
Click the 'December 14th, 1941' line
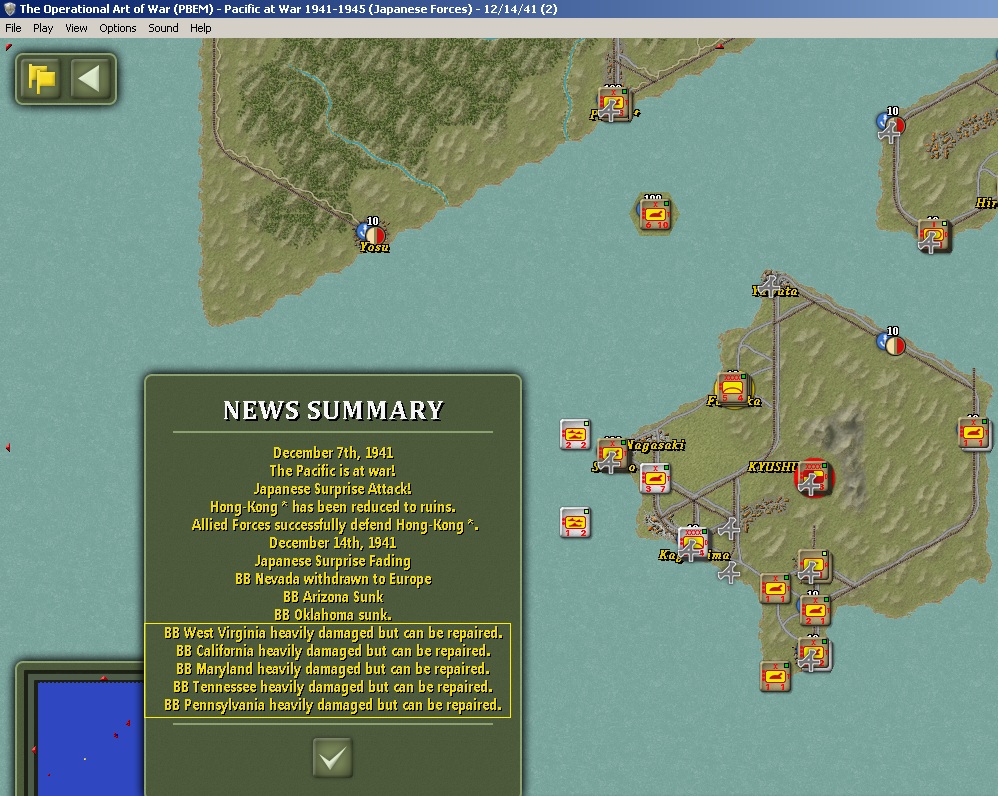333,543
